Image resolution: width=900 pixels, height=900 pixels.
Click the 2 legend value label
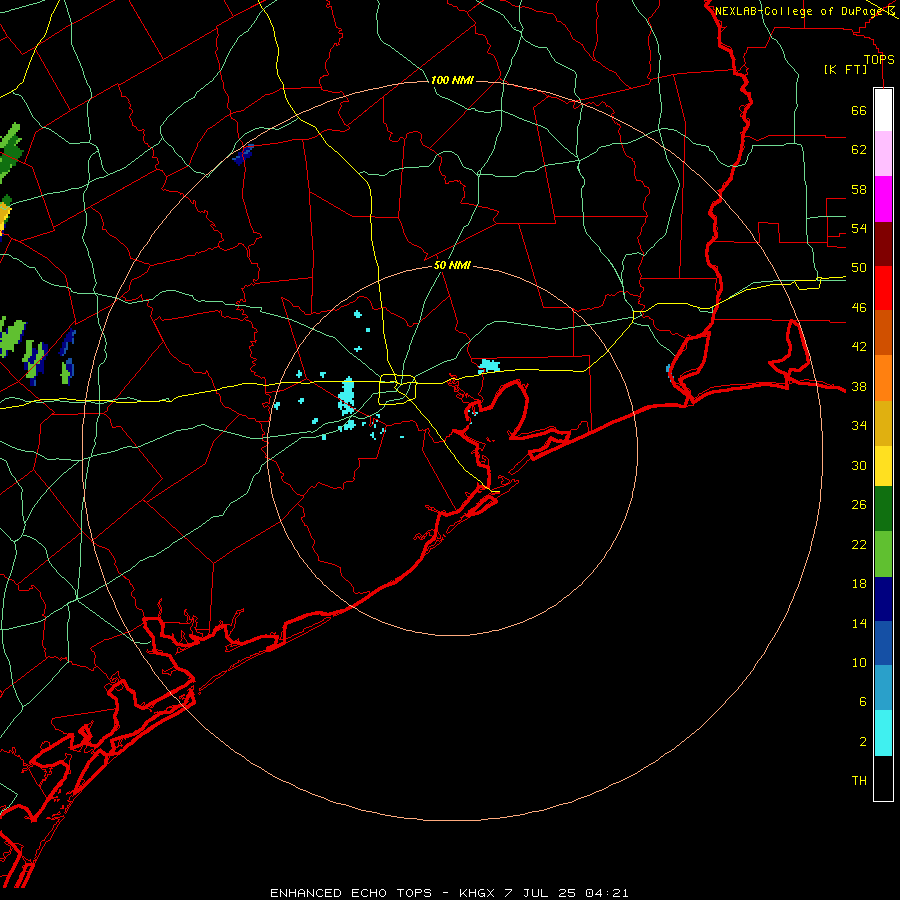pos(862,741)
